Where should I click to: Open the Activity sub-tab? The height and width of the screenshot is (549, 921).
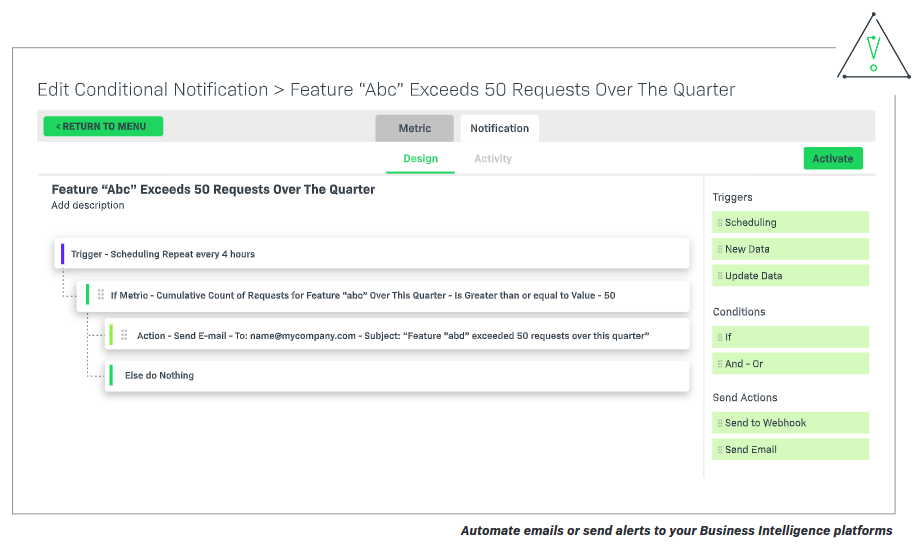493,159
